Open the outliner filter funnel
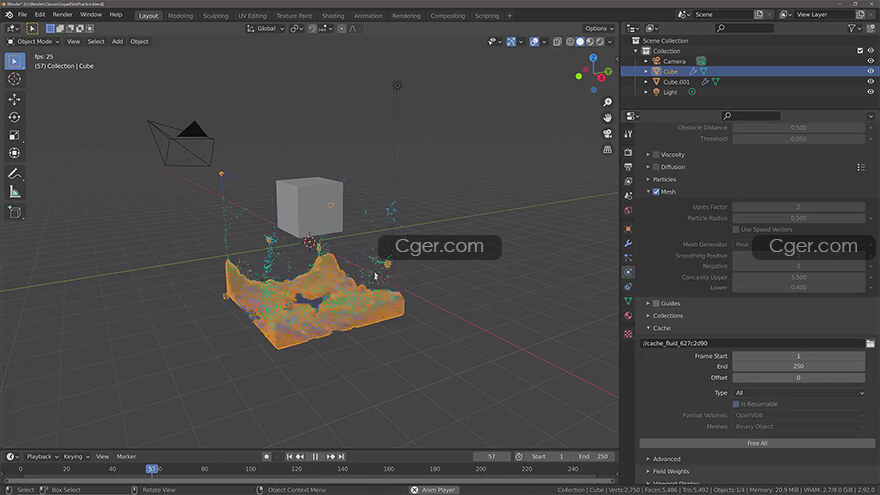 (x=852, y=28)
